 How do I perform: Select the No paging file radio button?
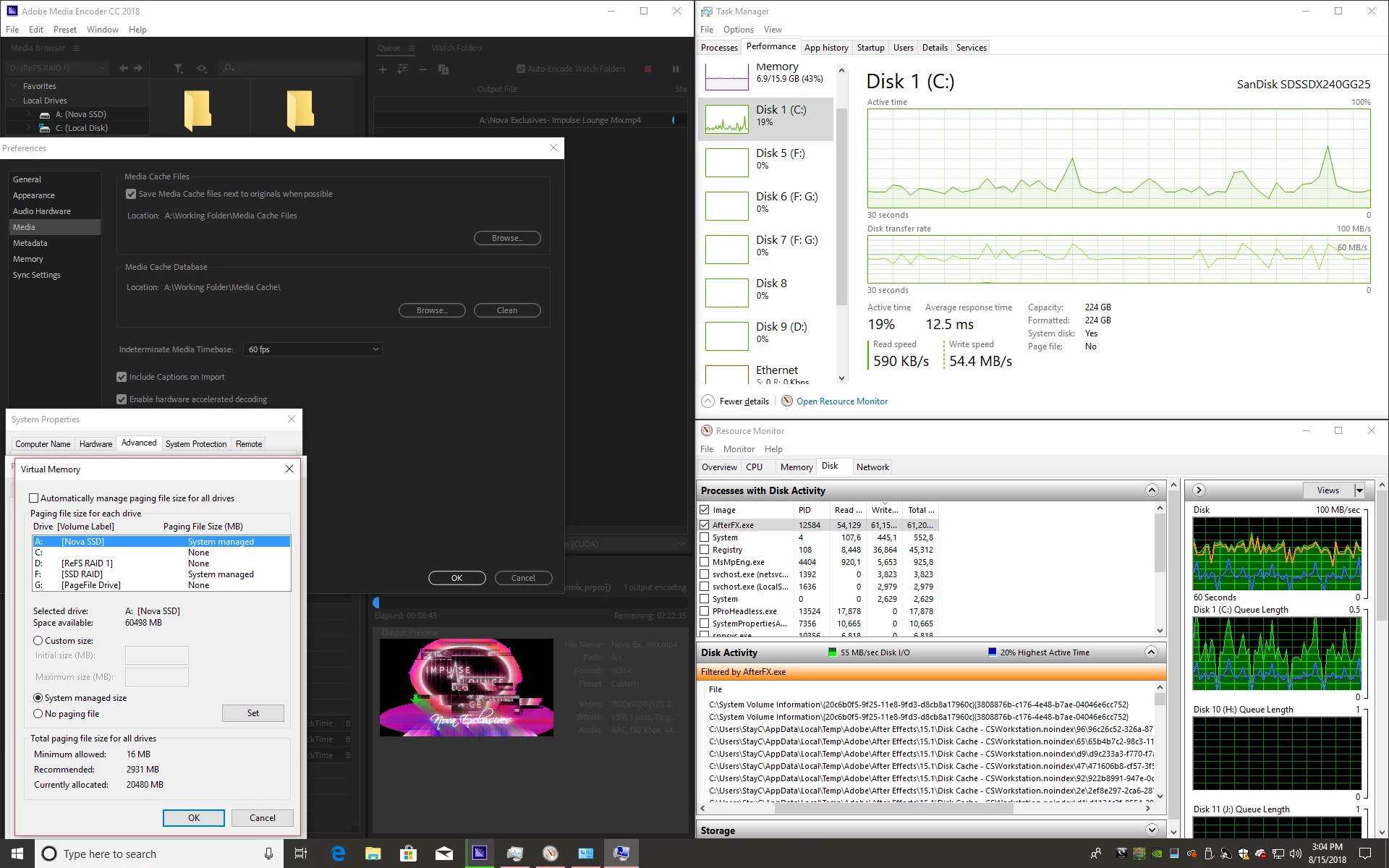38,714
